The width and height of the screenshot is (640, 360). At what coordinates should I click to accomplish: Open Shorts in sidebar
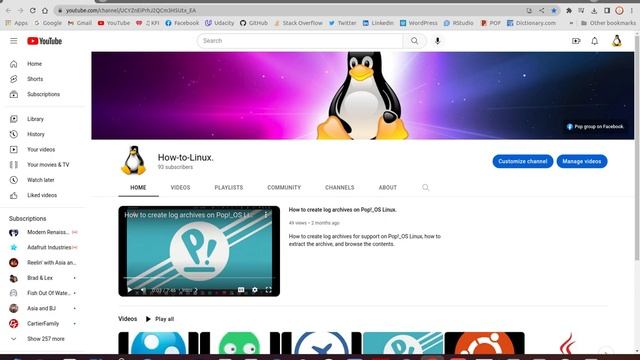coord(43,79)
